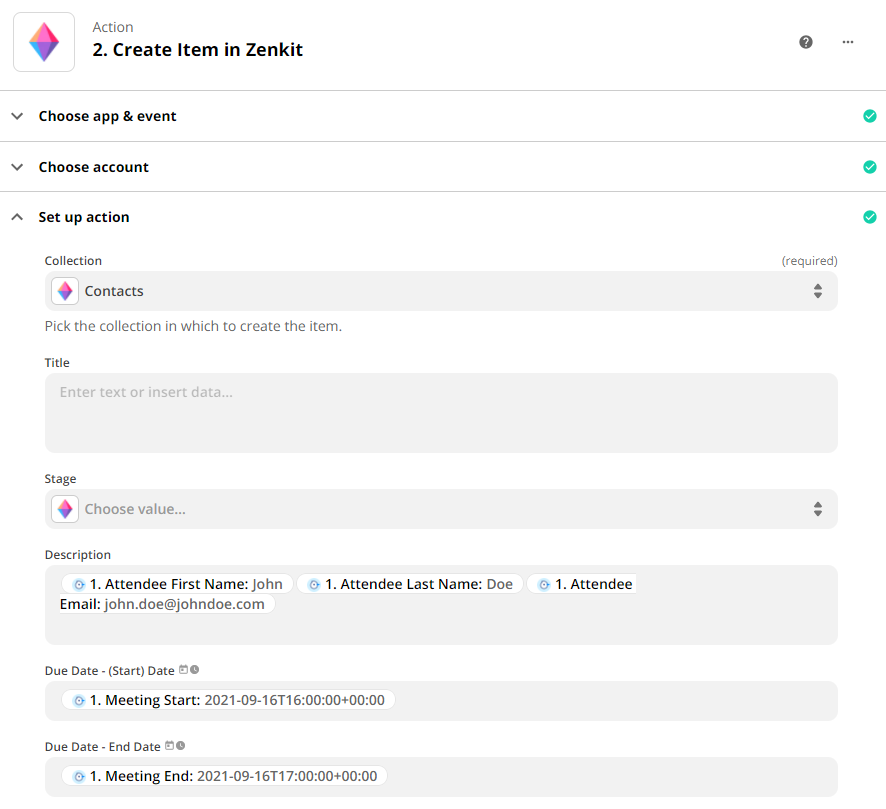Screen dimensions: 886x809
Task: Click green checkmark beside Choose app & event
Action: click(x=869, y=116)
